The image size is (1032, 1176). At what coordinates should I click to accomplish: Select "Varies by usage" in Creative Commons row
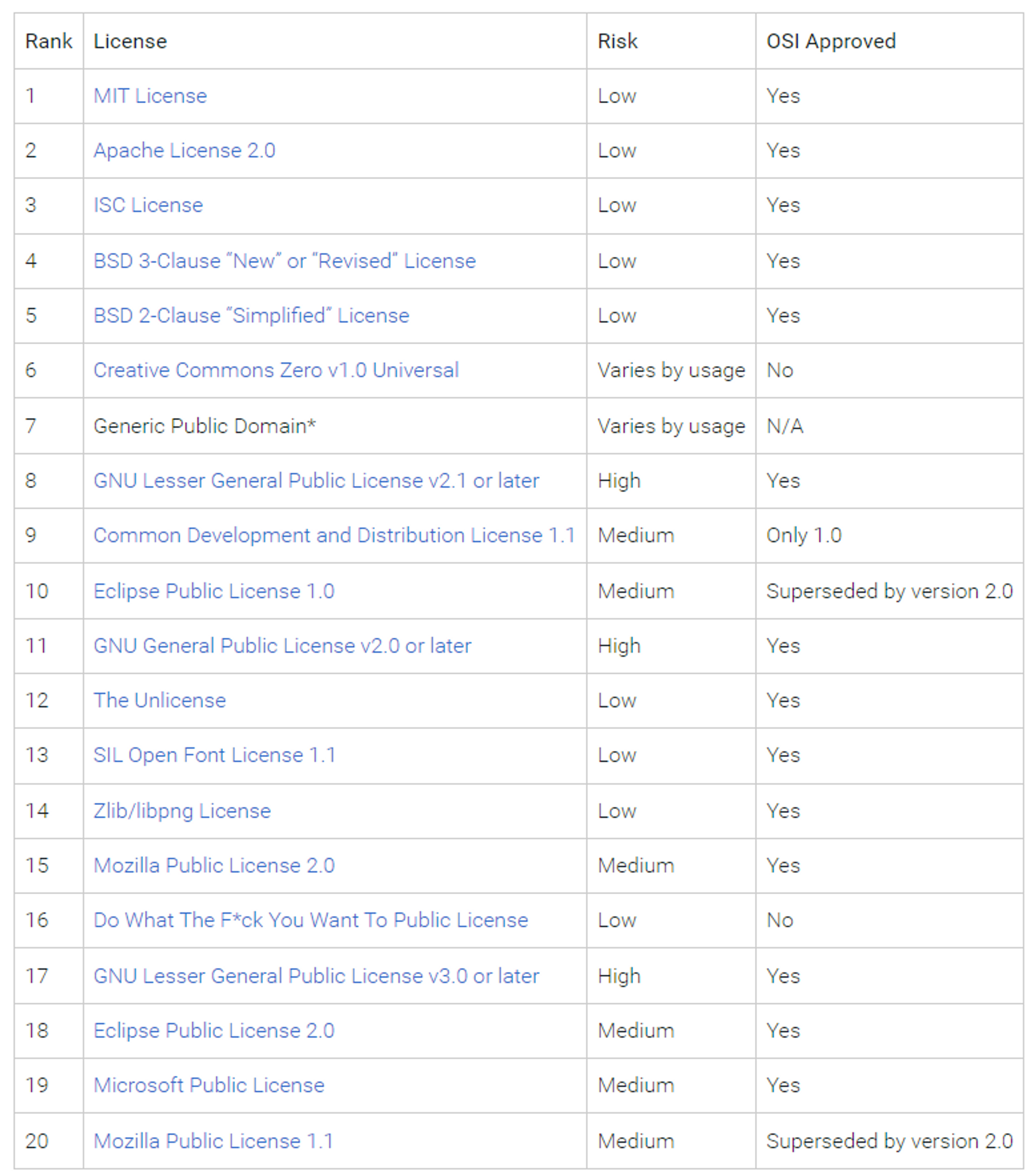(x=671, y=370)
